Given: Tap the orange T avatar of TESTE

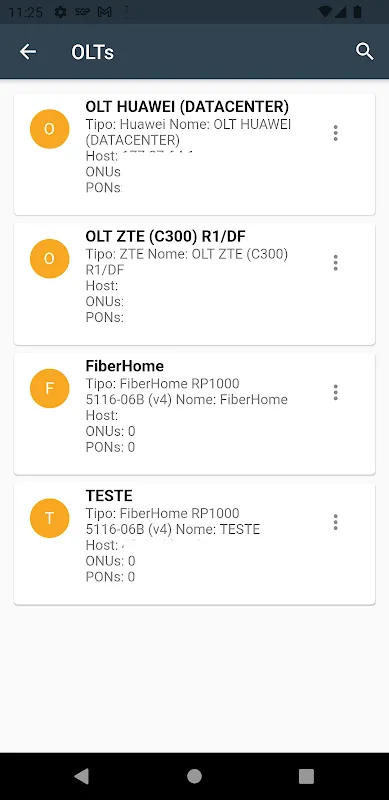Looking at the screenshot, I should click(50, 518).
